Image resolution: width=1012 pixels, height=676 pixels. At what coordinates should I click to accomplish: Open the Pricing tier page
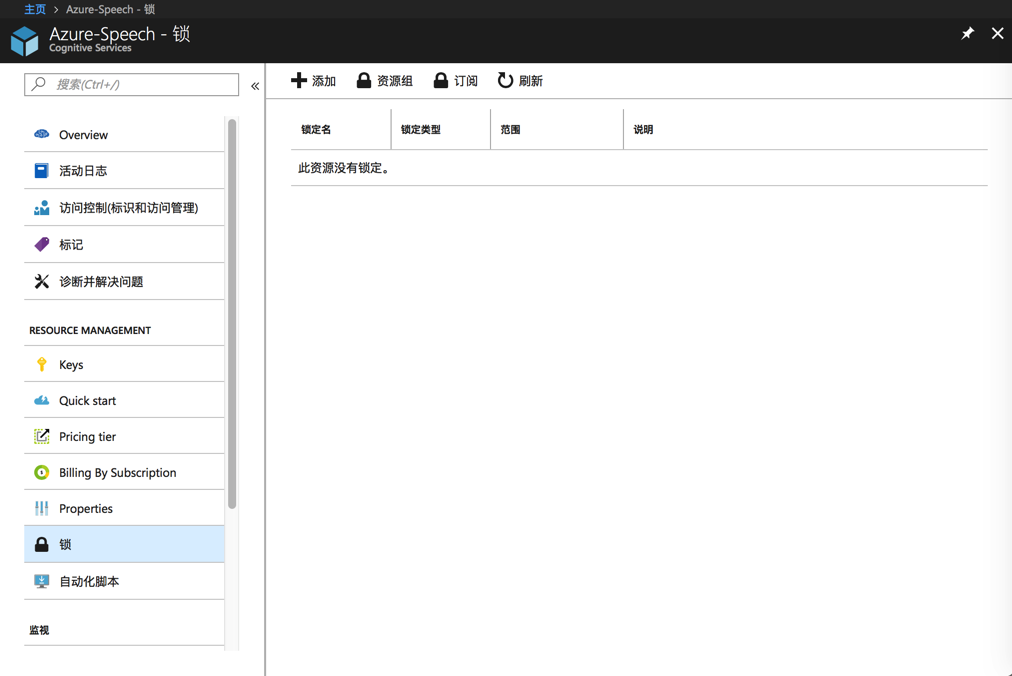[x=124, y=436]
